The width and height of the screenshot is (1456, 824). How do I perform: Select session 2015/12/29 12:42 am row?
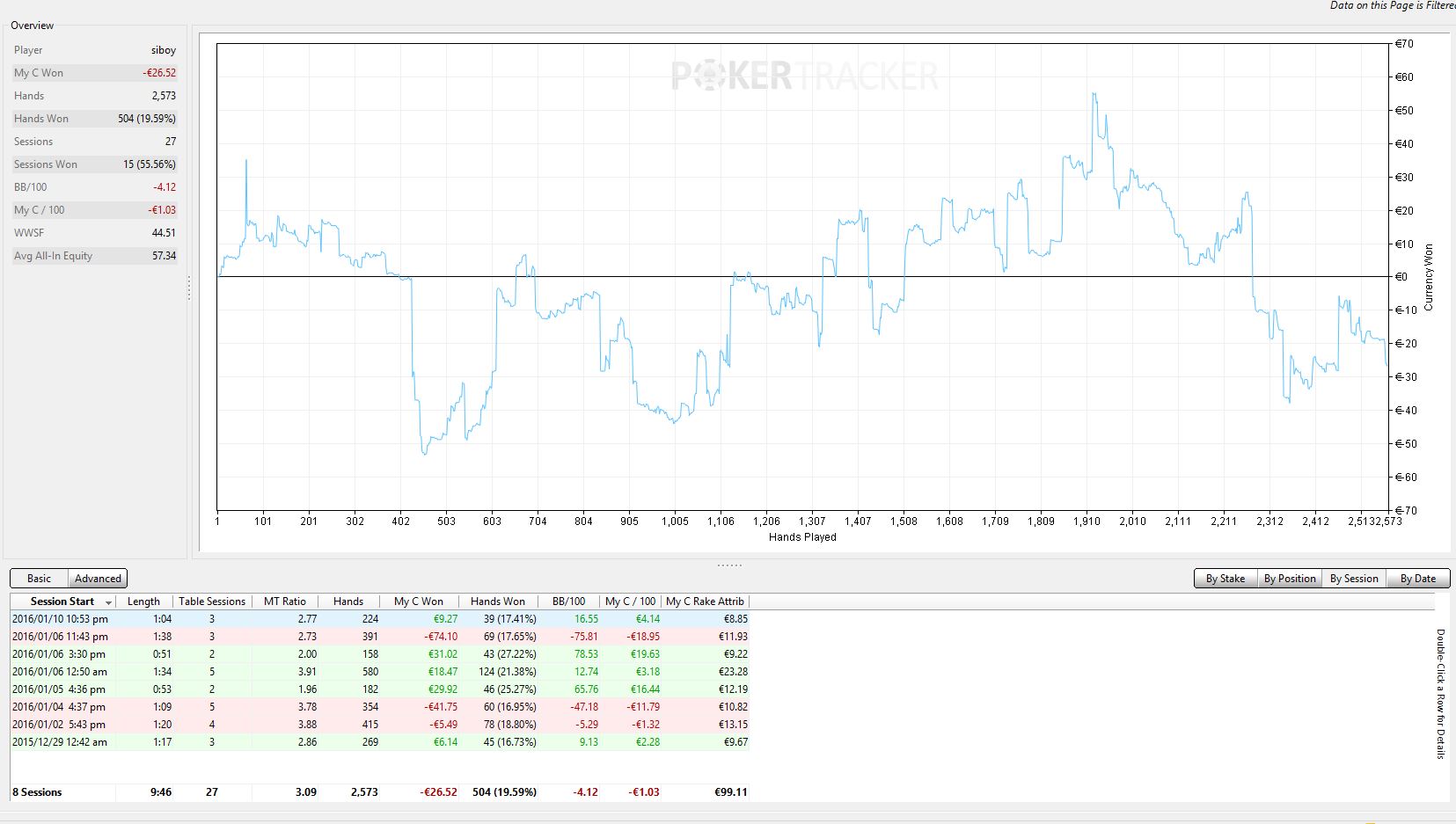tap(380, 742)
